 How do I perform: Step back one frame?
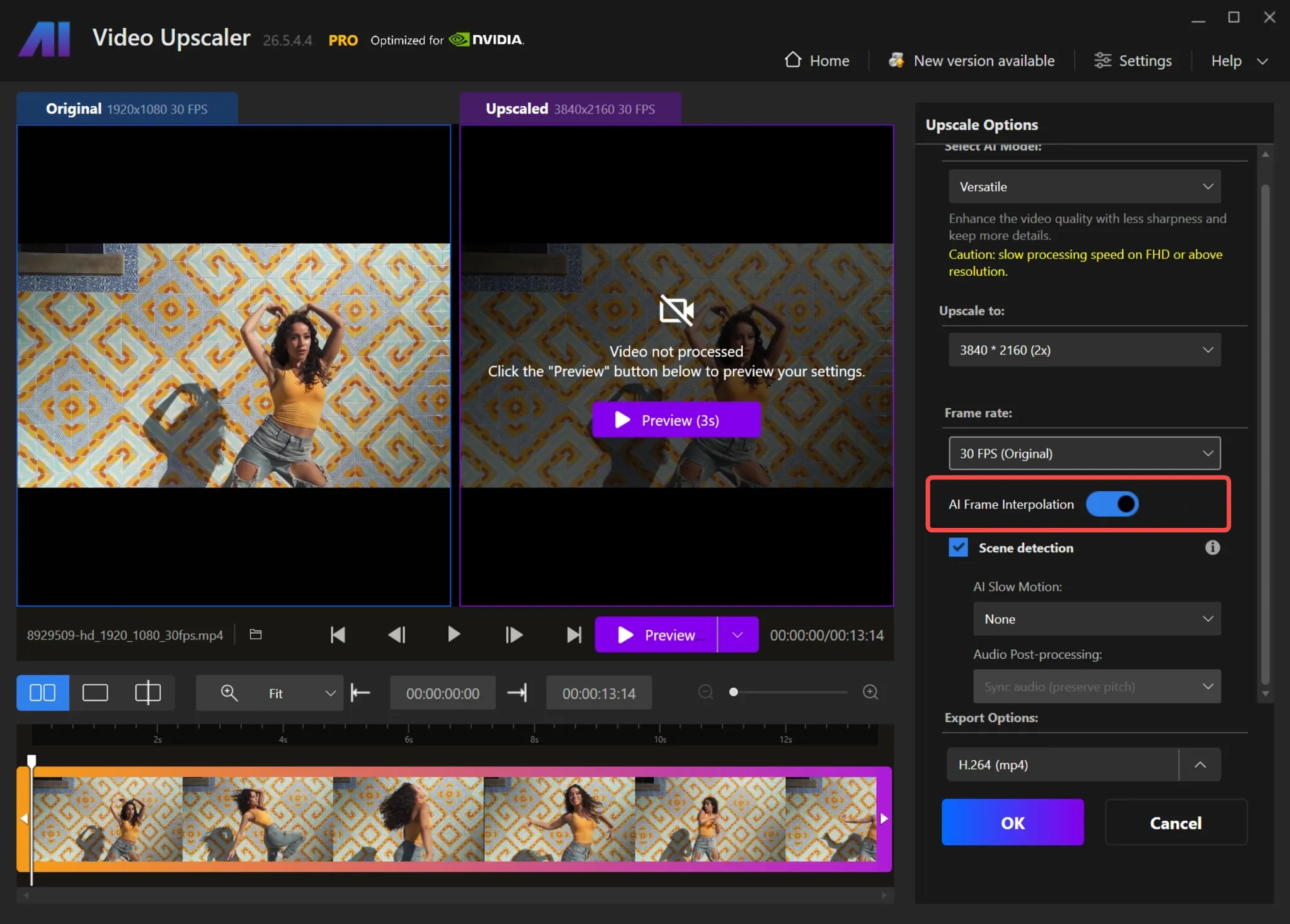click(x=396, y=634)
